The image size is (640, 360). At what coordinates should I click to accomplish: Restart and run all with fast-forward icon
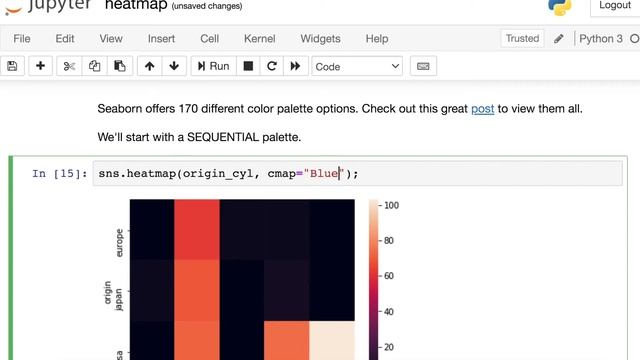point(296,66)
